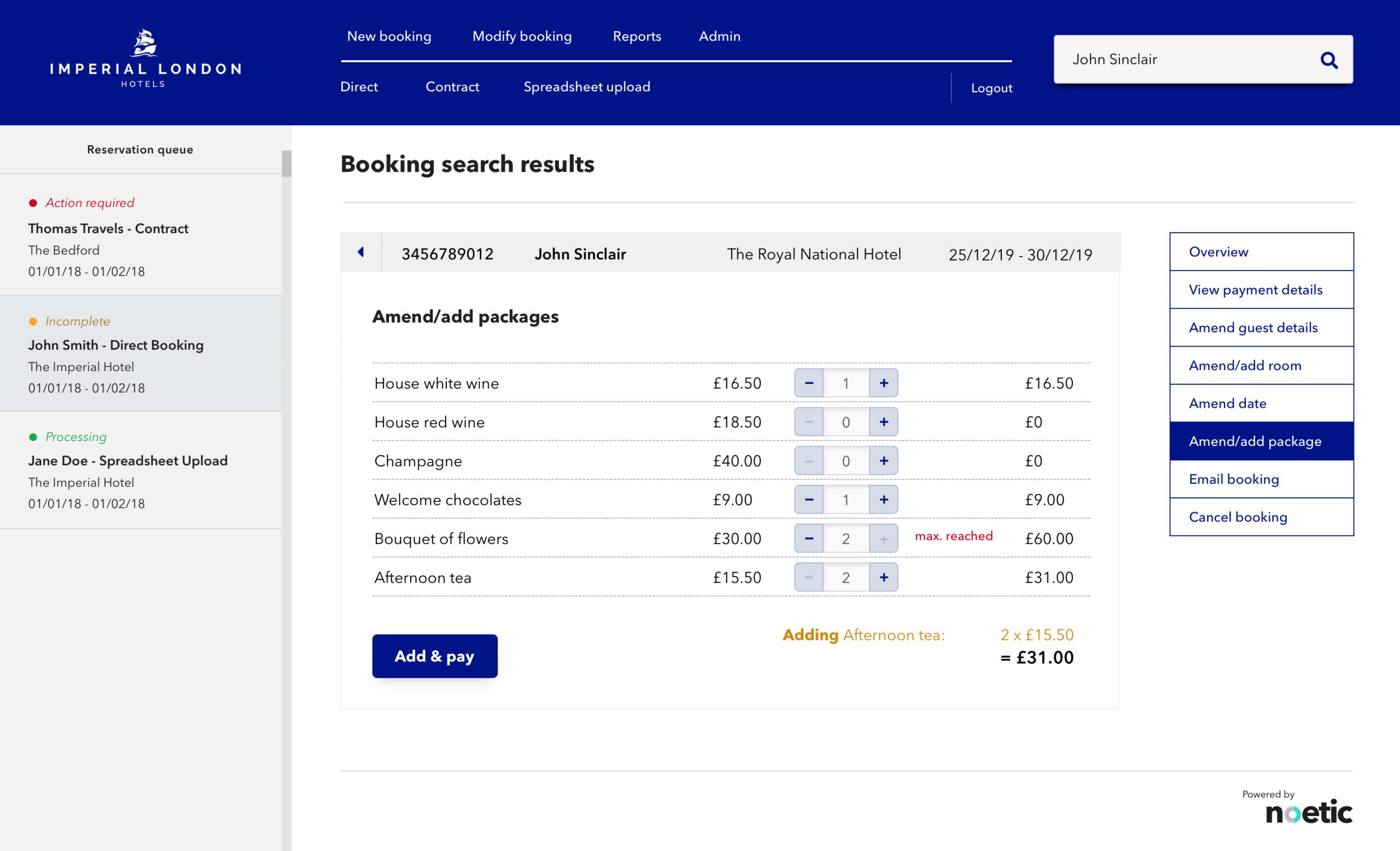
Task: Log out via the Logout link
Action: coord(991,88)
